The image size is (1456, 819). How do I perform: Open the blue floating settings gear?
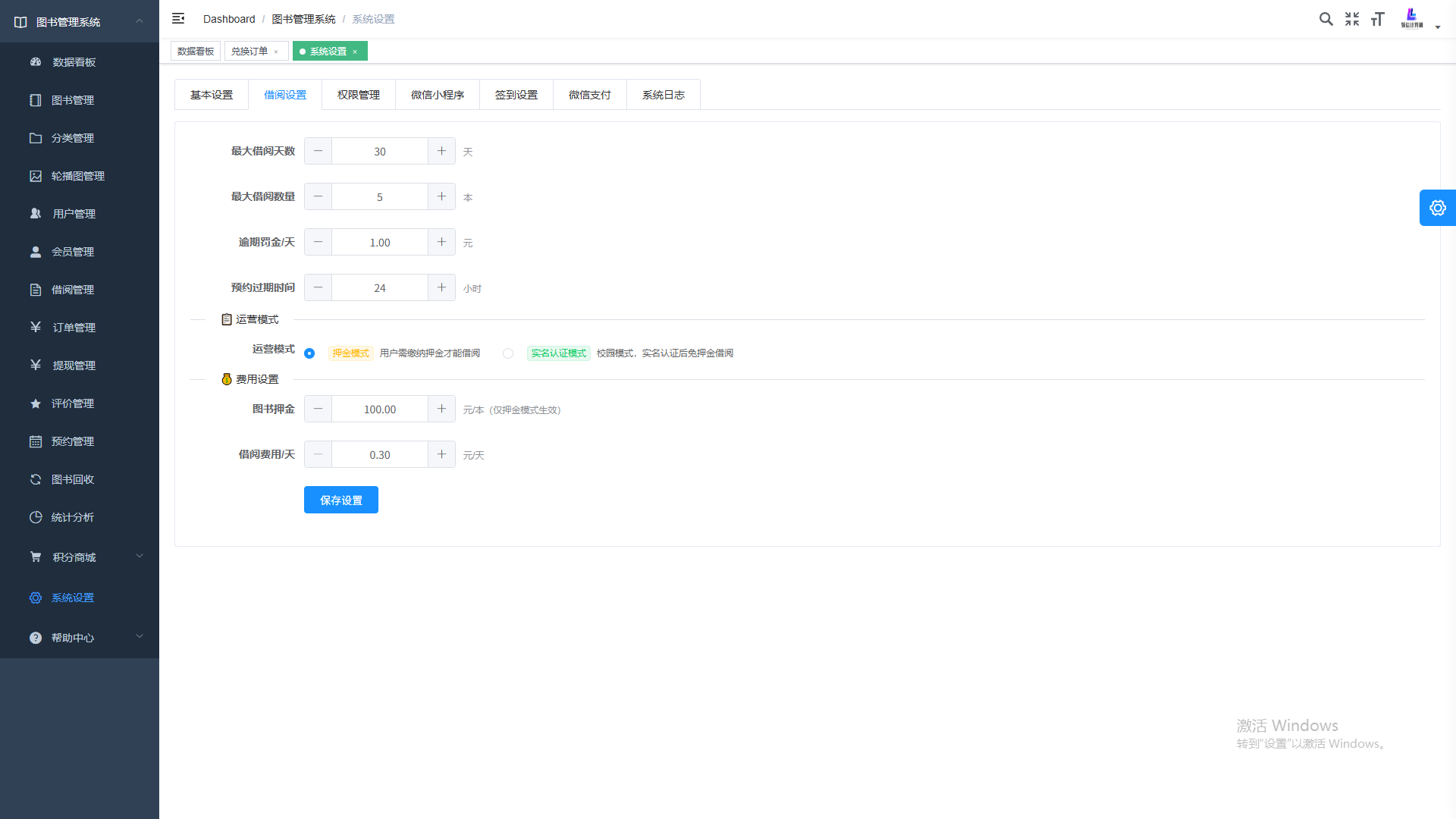(1437, 208)
